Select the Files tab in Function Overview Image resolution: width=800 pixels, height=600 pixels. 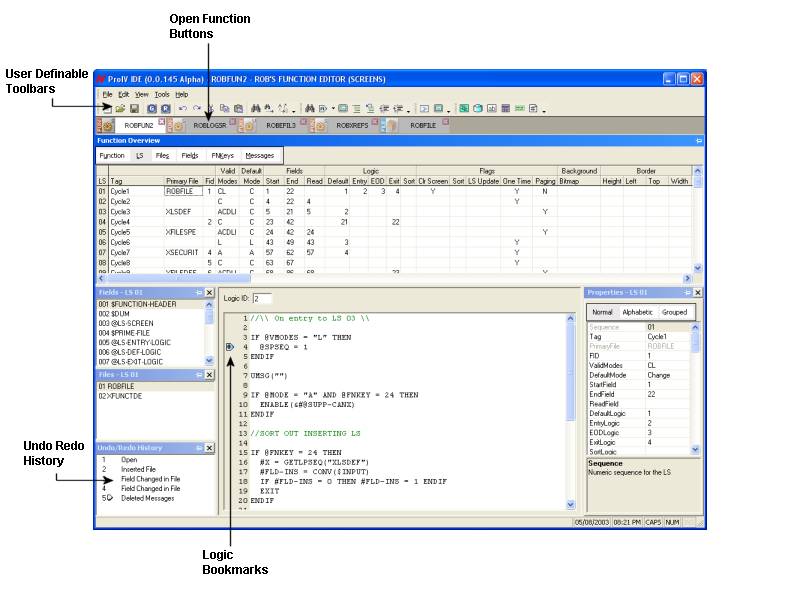pos(162,156)
